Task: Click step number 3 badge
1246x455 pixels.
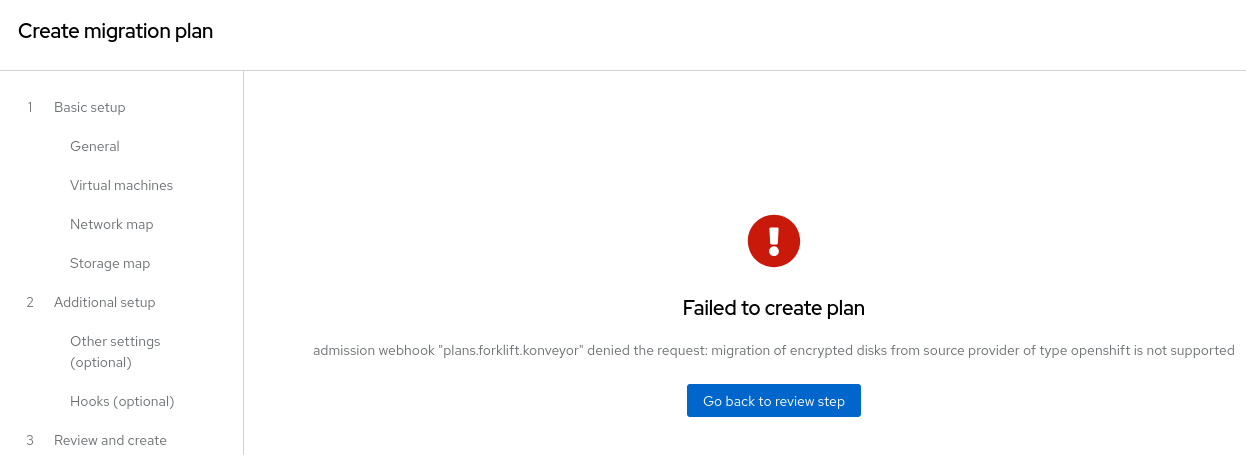Action: 30,440
